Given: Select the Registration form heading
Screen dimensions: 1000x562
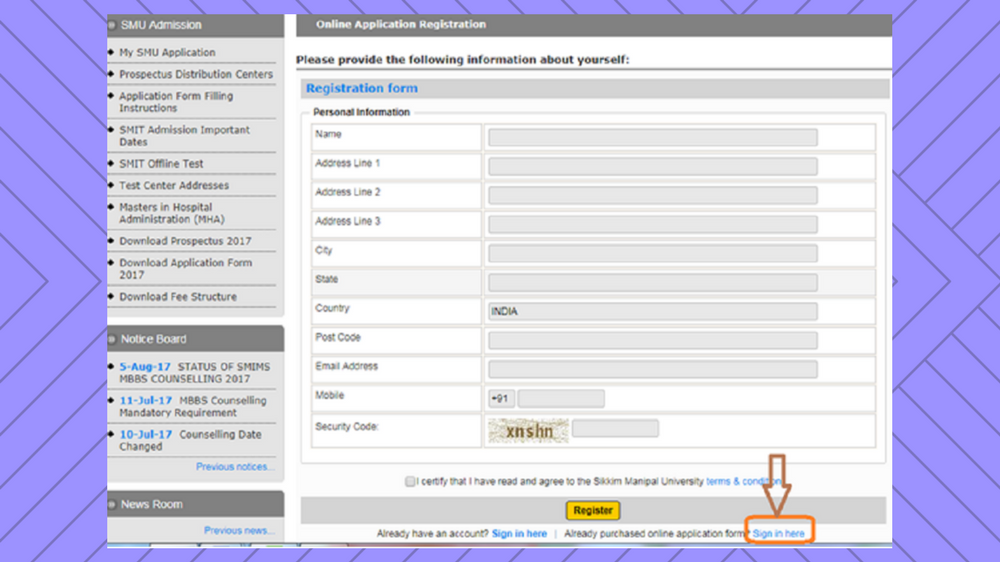Looking at the screenshot, I should [x=362, y=88].
